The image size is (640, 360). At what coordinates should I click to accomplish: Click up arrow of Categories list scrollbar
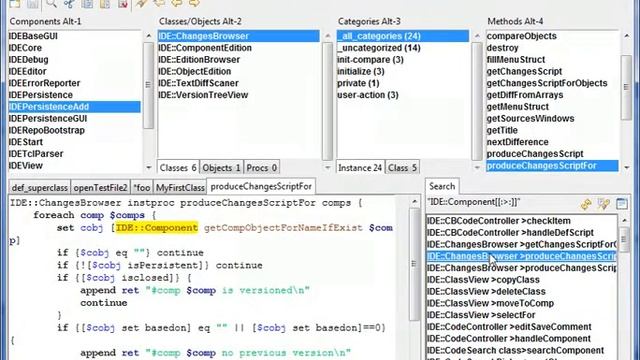pos(477,36)
